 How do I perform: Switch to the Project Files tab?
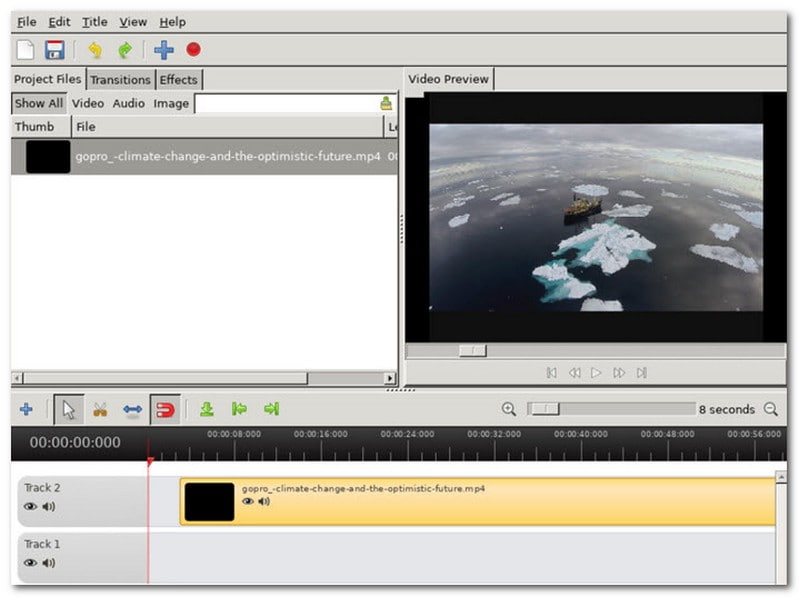click(x=47, y=79)
